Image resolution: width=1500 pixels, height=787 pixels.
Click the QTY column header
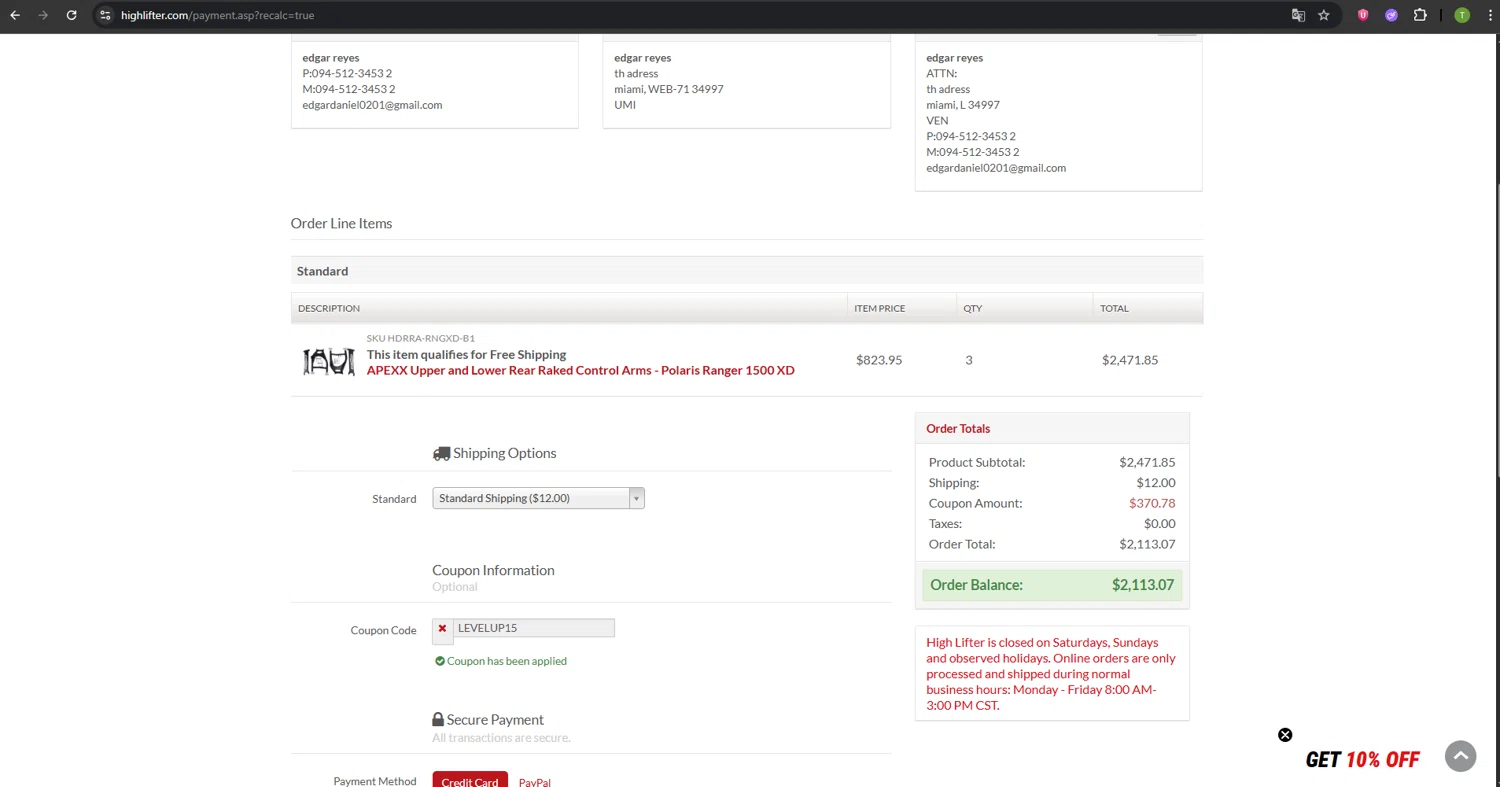(973, 308)
